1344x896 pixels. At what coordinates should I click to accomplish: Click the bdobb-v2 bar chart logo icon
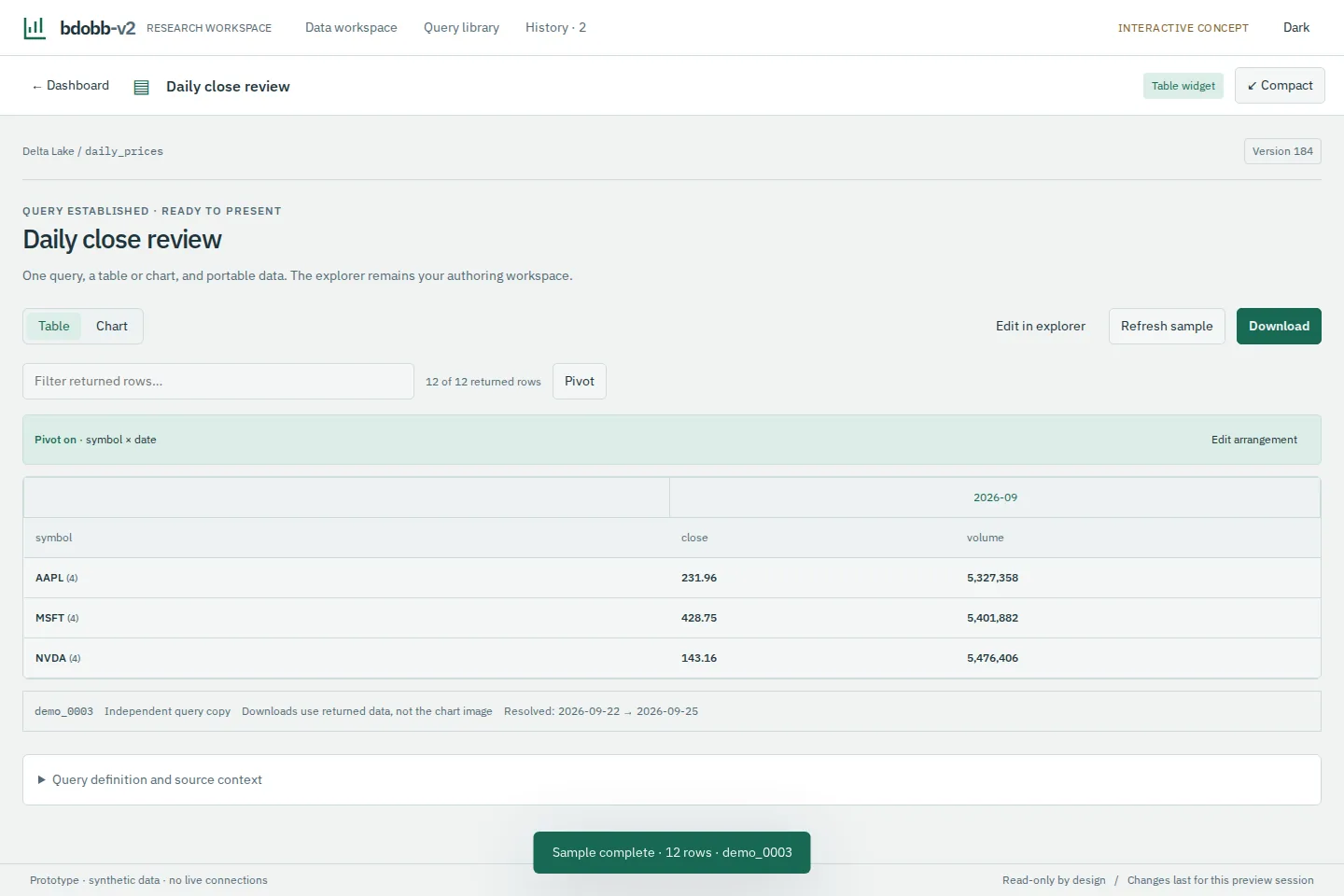[34, 27]
